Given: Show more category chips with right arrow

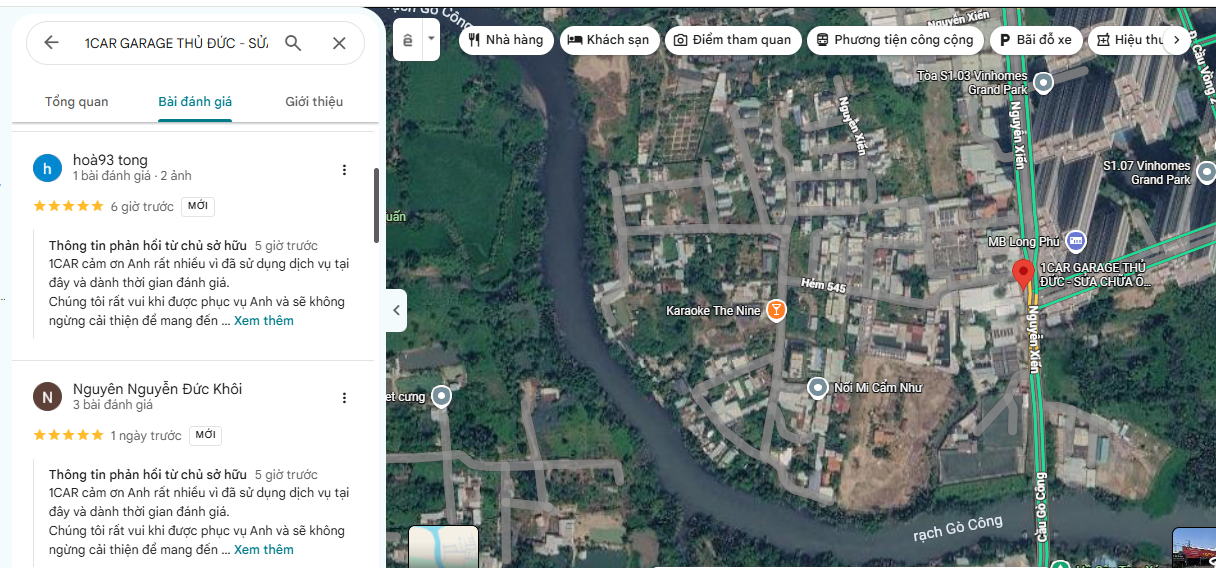Looking at the screenshot, I should point(1177,40).
